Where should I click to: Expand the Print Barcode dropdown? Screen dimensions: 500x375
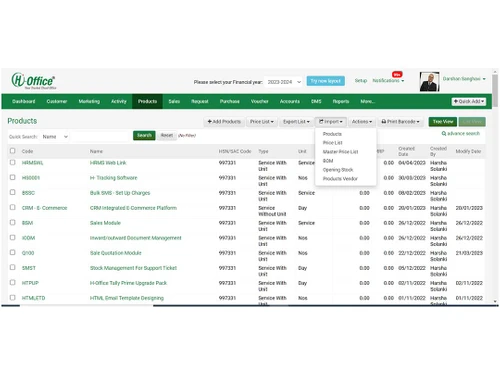pos(400,122)
